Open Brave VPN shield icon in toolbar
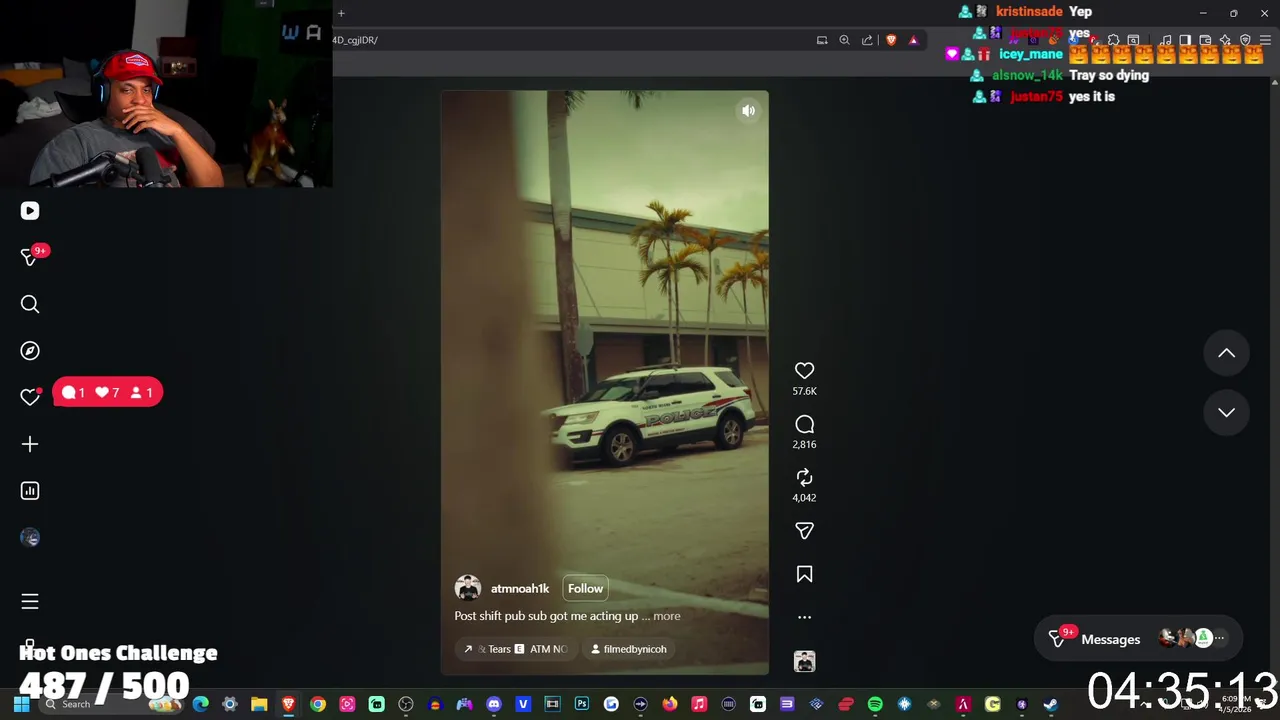The width and height of the screenshot is (1280, 720). pyautogui.click(x=1245, y=40)
